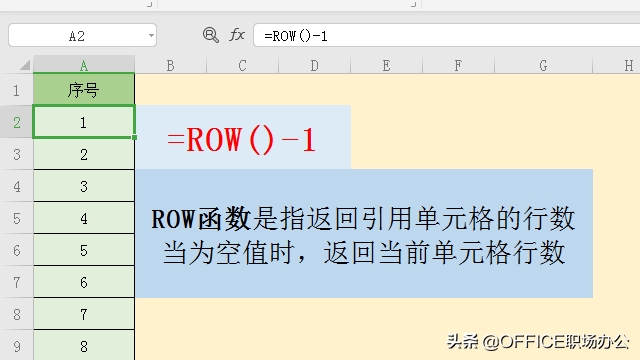Select row 2 header
The width and height of the screenshot is (640, 360).
coord(16,122)
